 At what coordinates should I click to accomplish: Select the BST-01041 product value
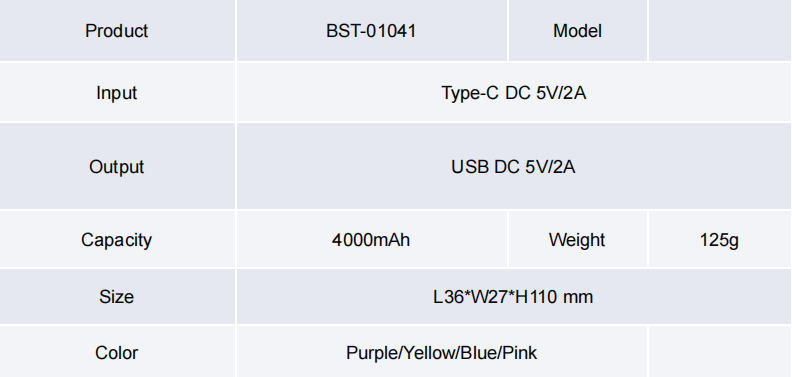[372, 30]
